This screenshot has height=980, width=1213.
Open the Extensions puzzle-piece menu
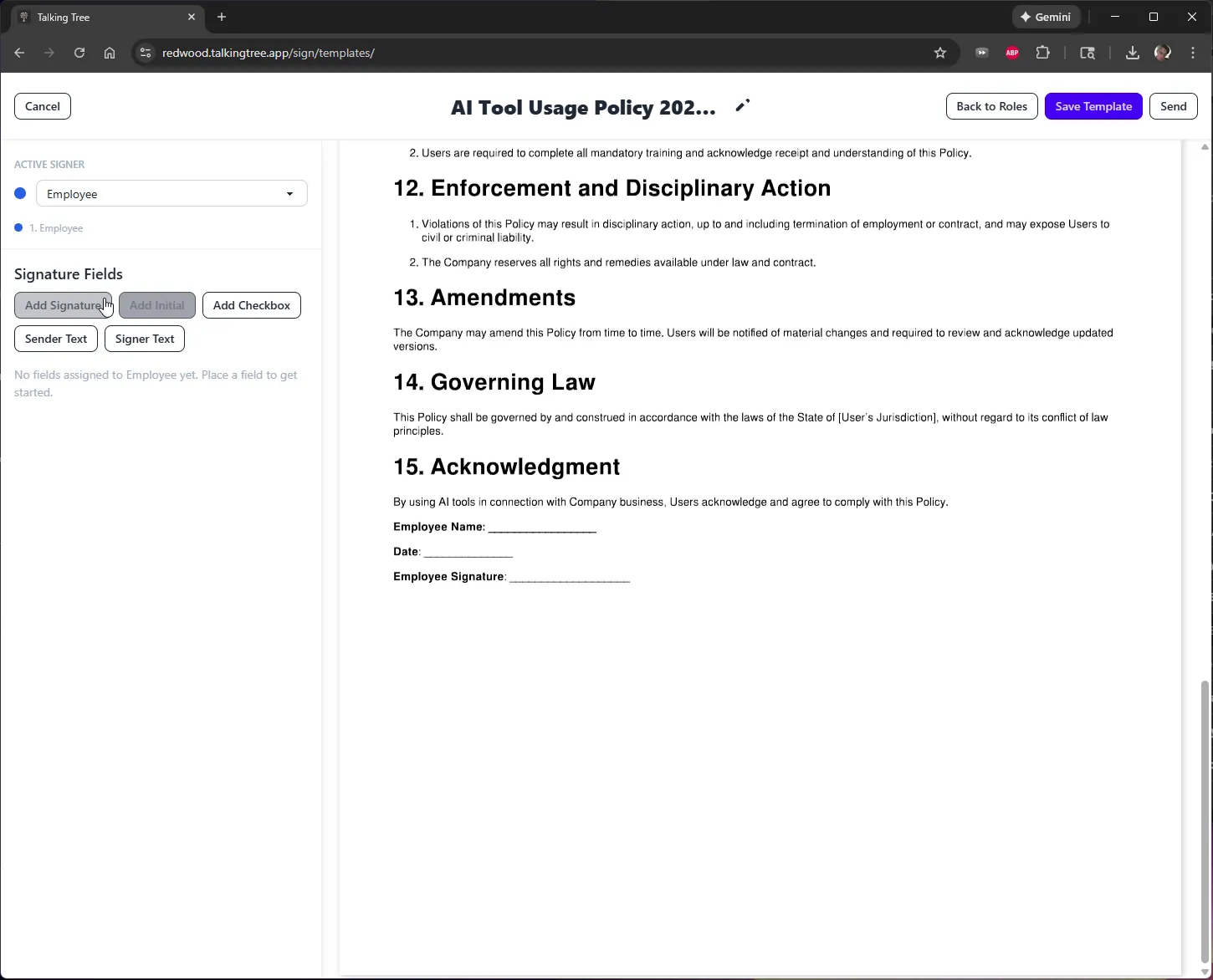[1042, 53]
